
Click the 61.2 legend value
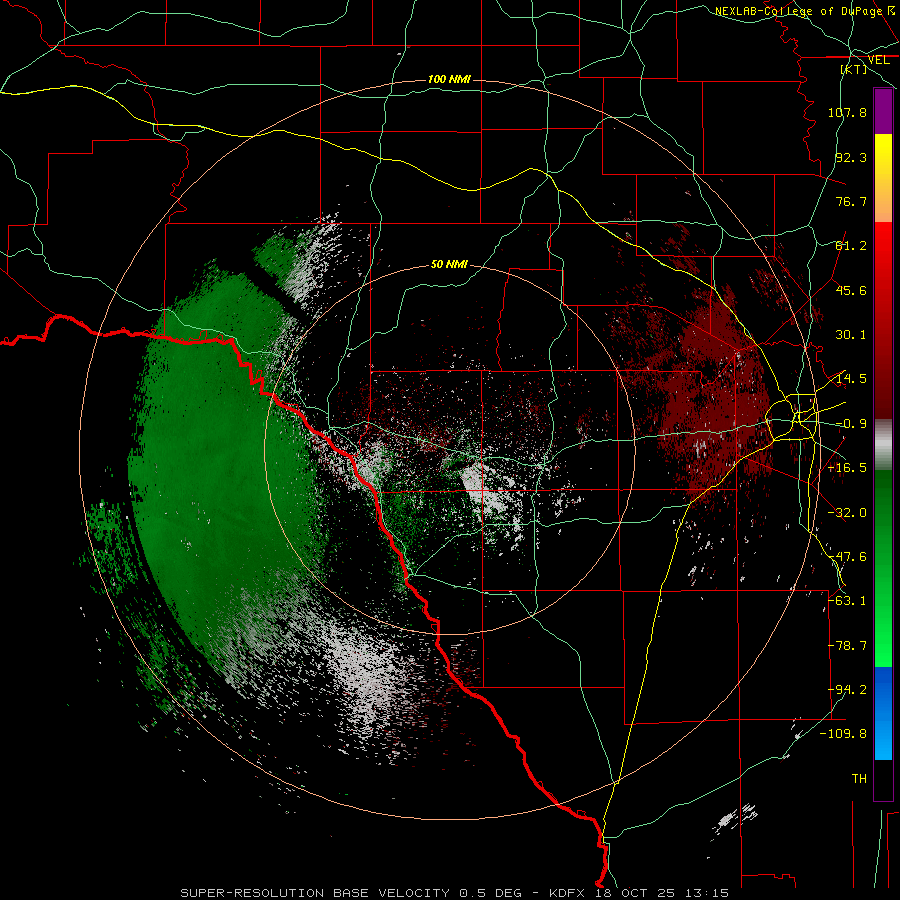[851, 246]
